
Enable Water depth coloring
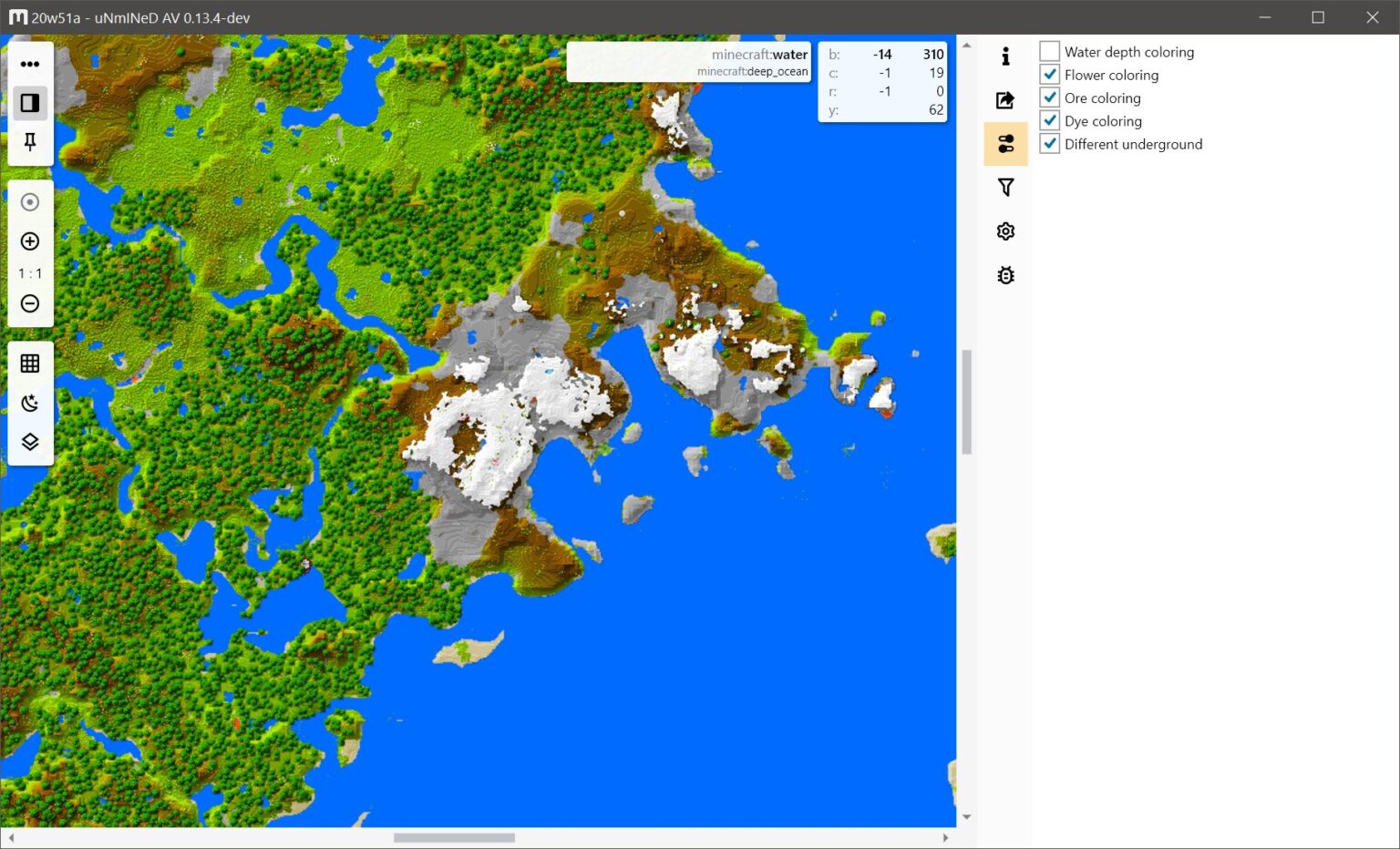point(1049,51)
